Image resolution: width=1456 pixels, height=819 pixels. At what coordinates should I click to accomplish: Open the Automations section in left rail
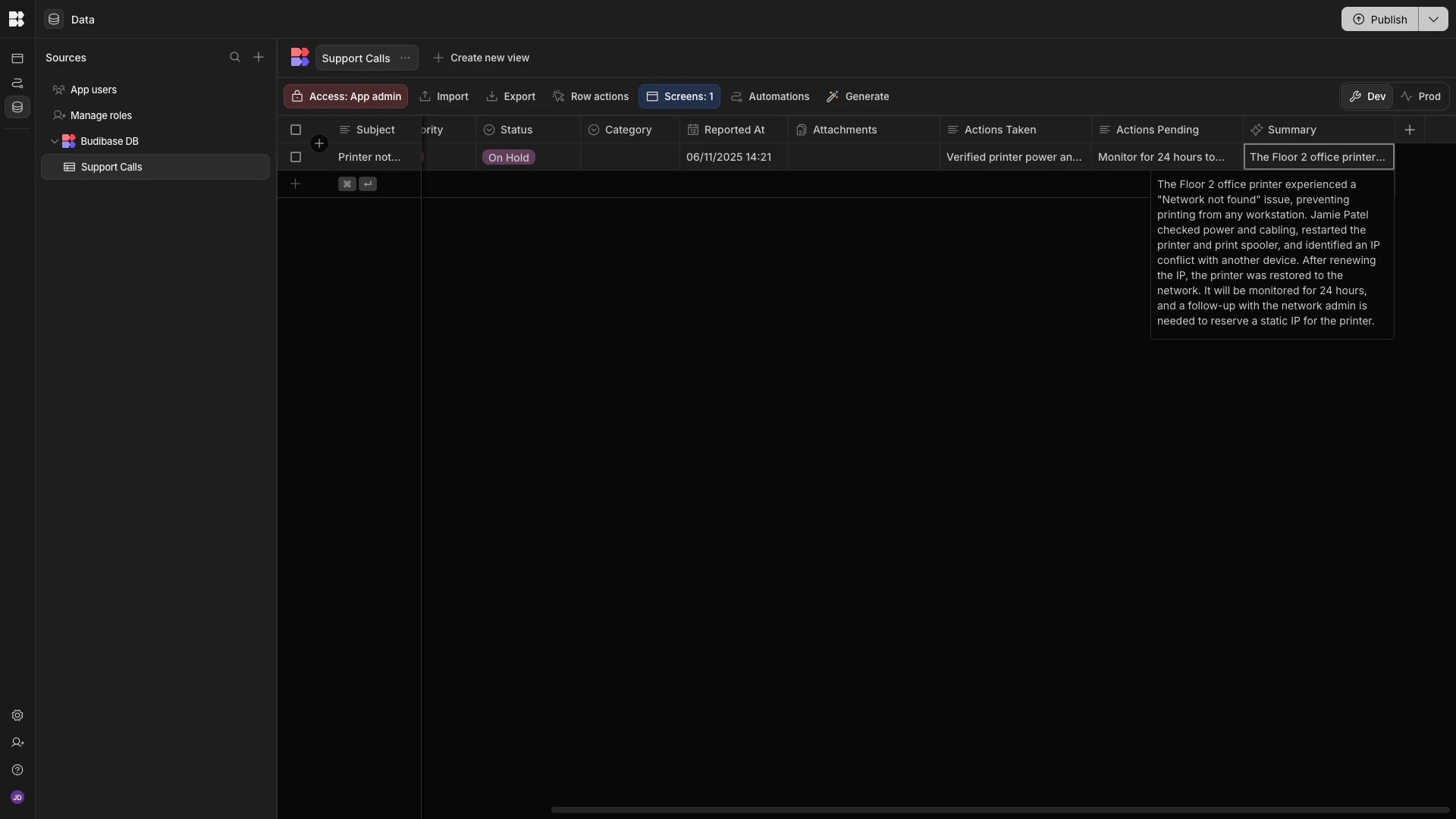[17, 83]
